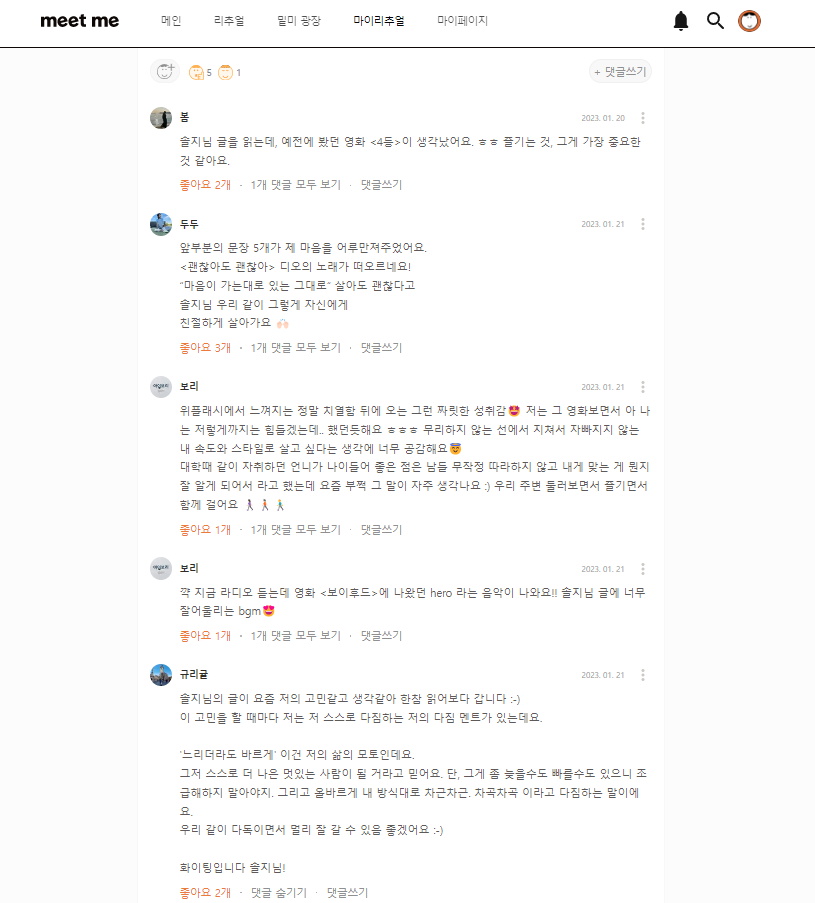Screen dimensions: 815x903
Task: Add a reaction with the smiley-plus icon
Action: (165, 71)
